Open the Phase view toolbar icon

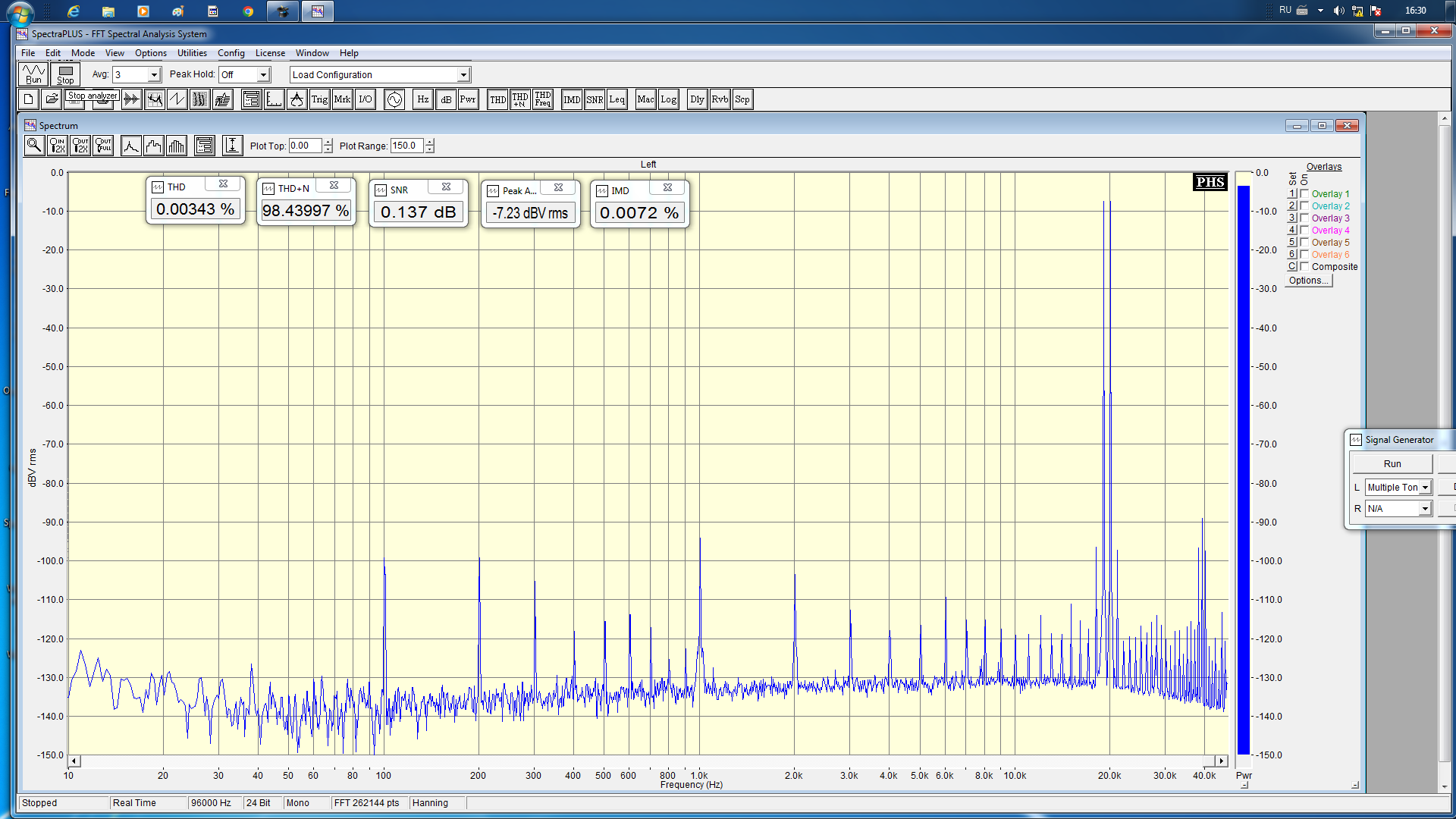177,99
